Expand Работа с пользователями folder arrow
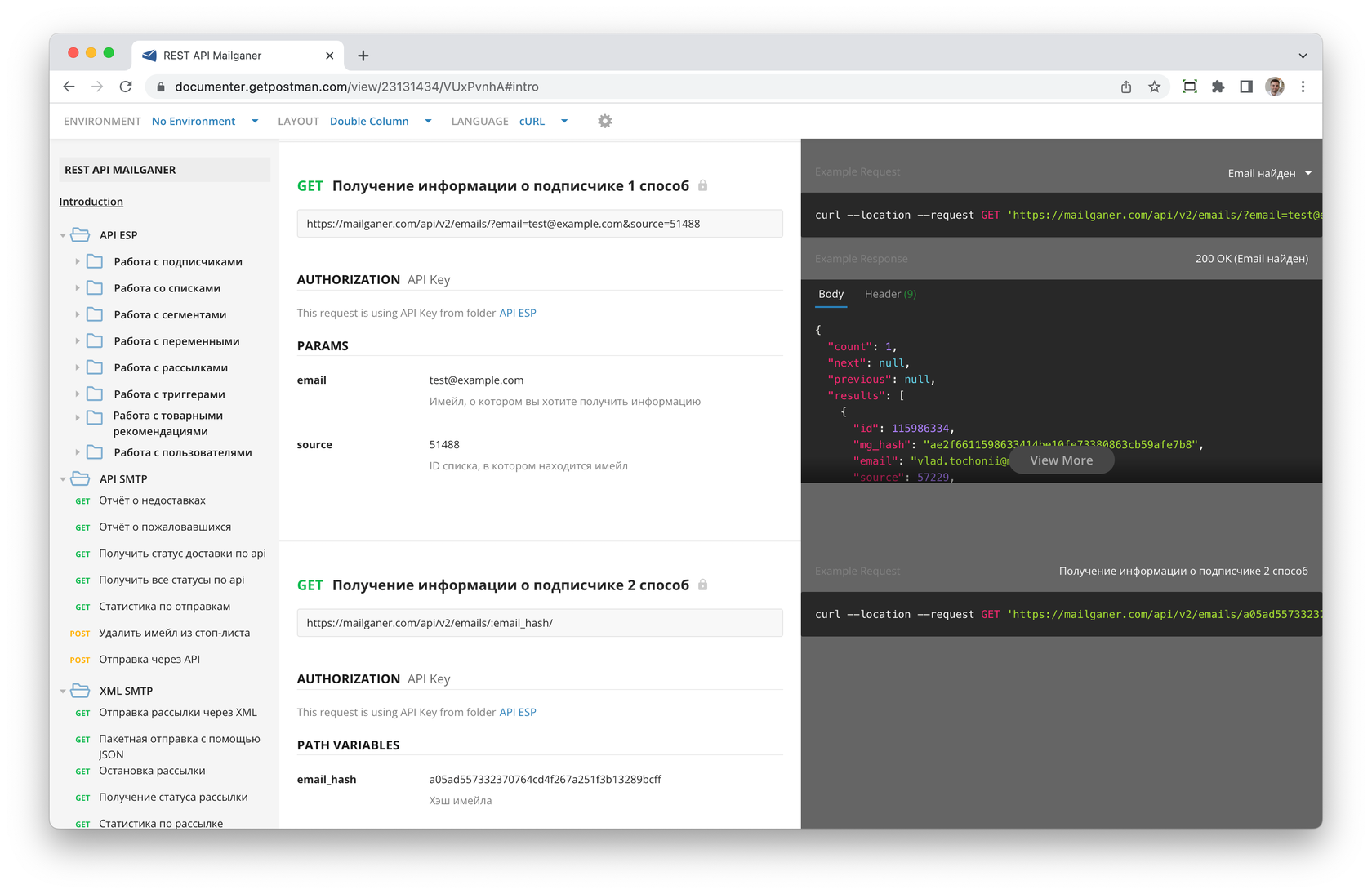This screenshot has width=1372, height=894. 78,452
